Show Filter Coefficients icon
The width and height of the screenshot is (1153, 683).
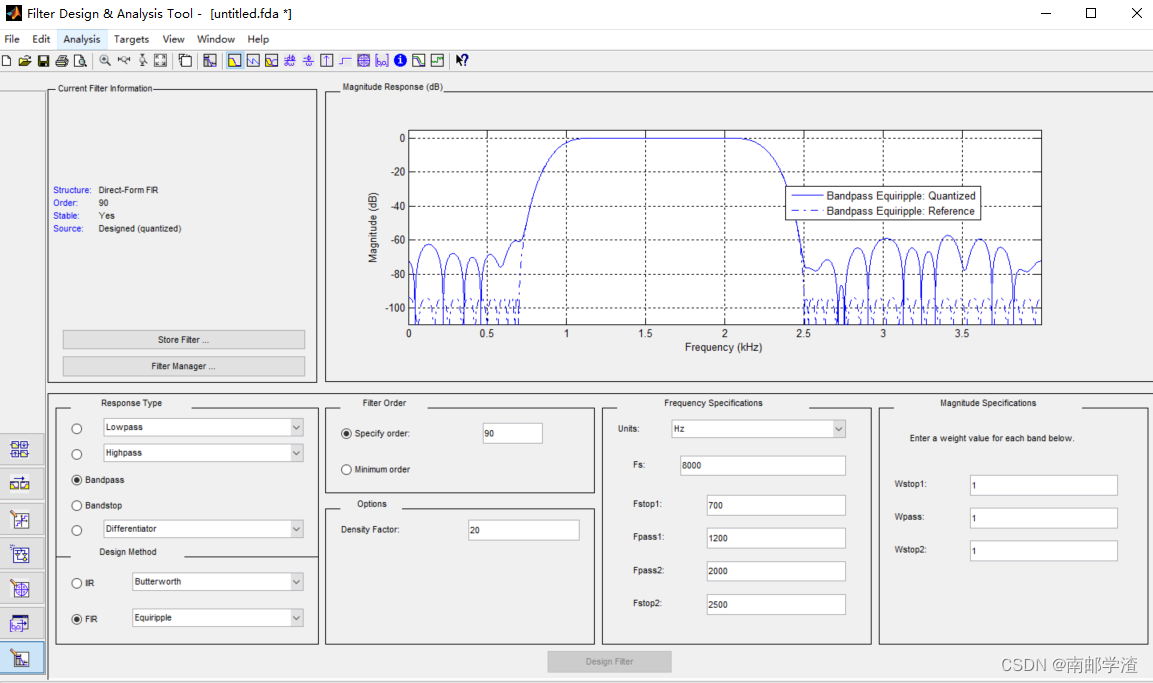[382, 60]
